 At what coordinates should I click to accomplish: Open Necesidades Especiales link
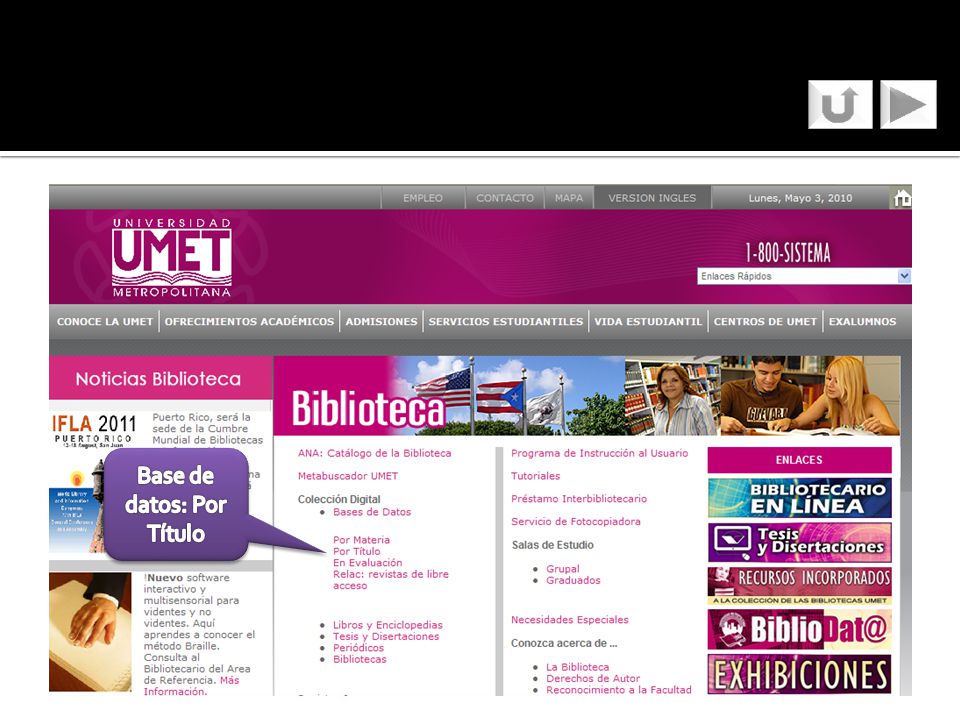click(570, 620)
